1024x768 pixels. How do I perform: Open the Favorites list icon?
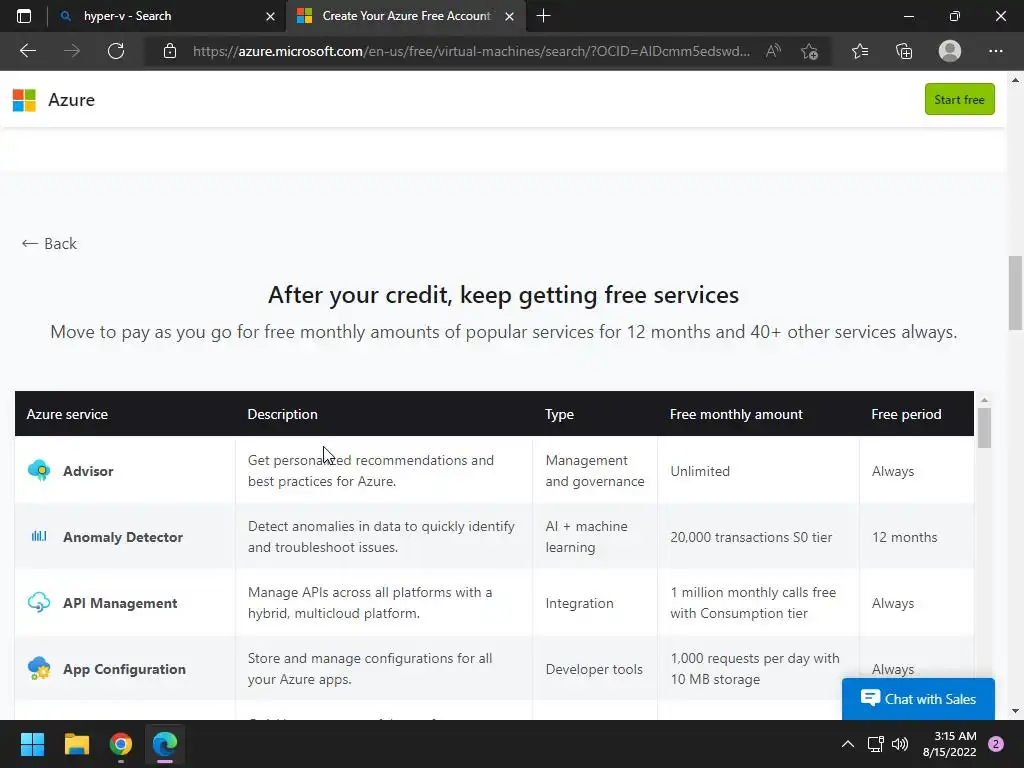click(860, 51)
